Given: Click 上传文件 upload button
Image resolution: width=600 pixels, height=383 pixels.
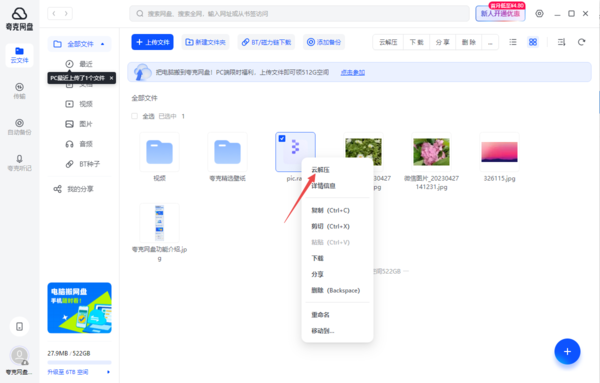Looking at the screenshot, I should pos(152,42).
